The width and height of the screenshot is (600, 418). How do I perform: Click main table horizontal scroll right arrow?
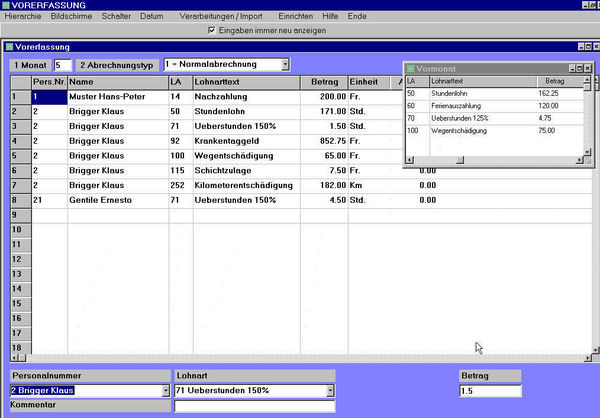(588, 358)
